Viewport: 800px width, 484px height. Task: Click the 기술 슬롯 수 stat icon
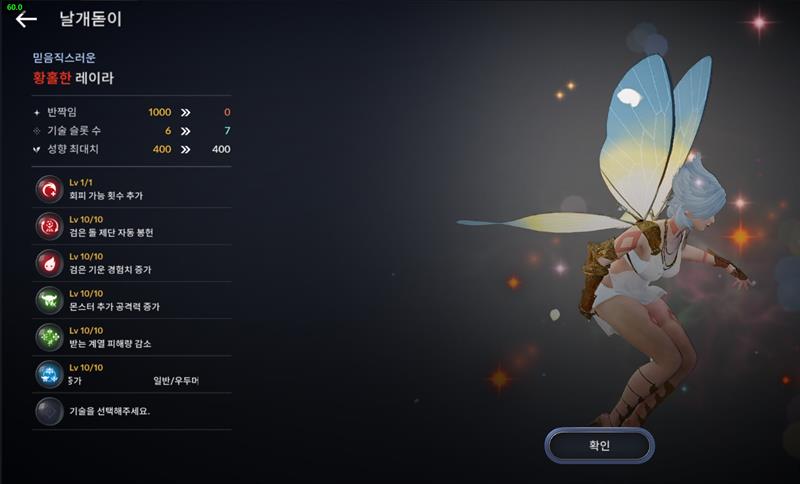(37, 131)
